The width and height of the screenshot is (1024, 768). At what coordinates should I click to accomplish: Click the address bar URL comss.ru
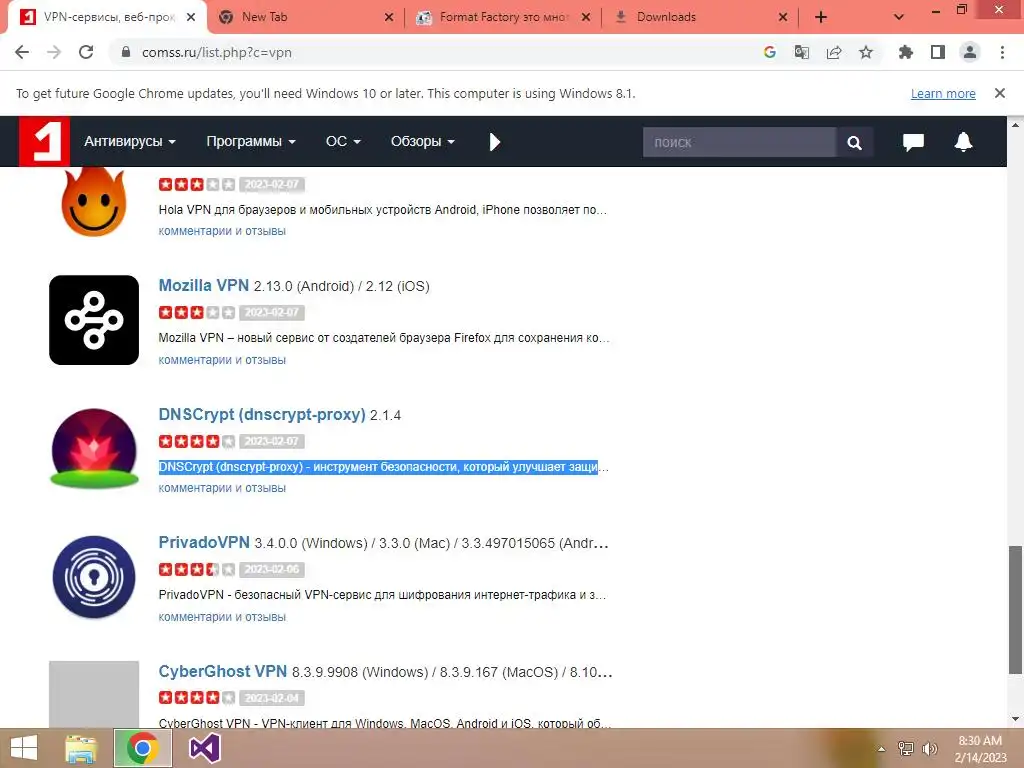tap(217, 52)
